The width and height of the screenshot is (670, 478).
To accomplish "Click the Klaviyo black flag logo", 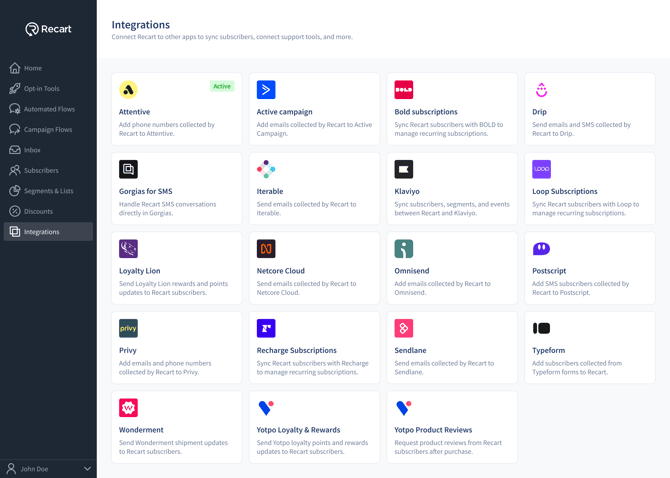I will pos(404,169).
